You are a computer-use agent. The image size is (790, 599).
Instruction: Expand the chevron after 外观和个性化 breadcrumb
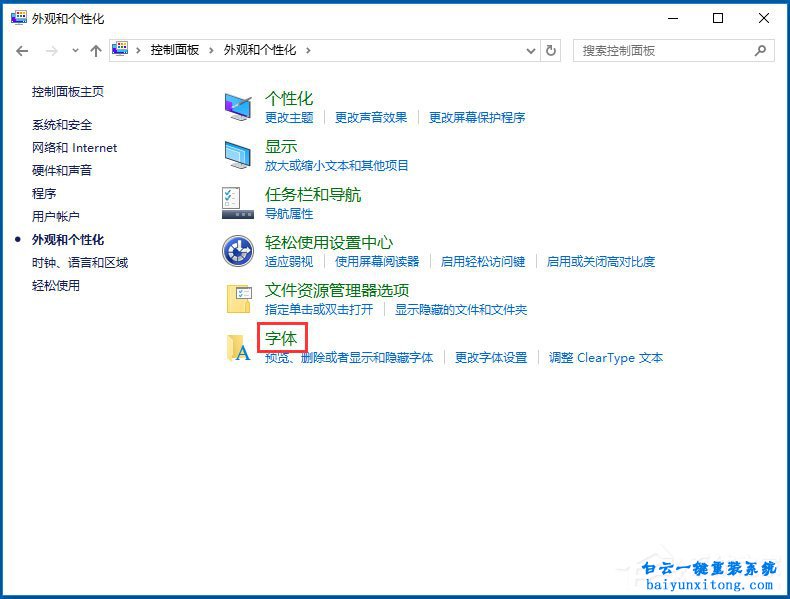pos(308,50)
